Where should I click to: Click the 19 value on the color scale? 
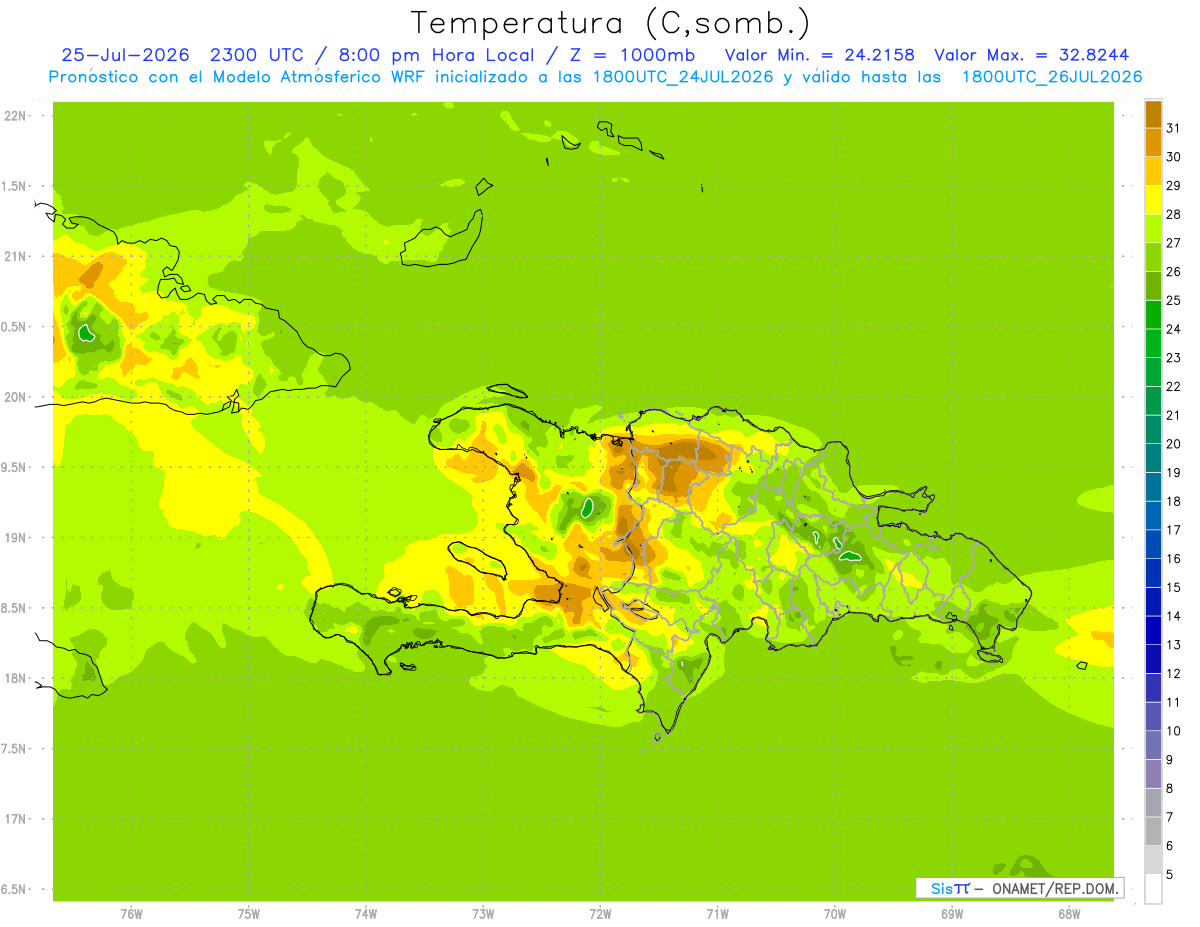pos(1173,472)
